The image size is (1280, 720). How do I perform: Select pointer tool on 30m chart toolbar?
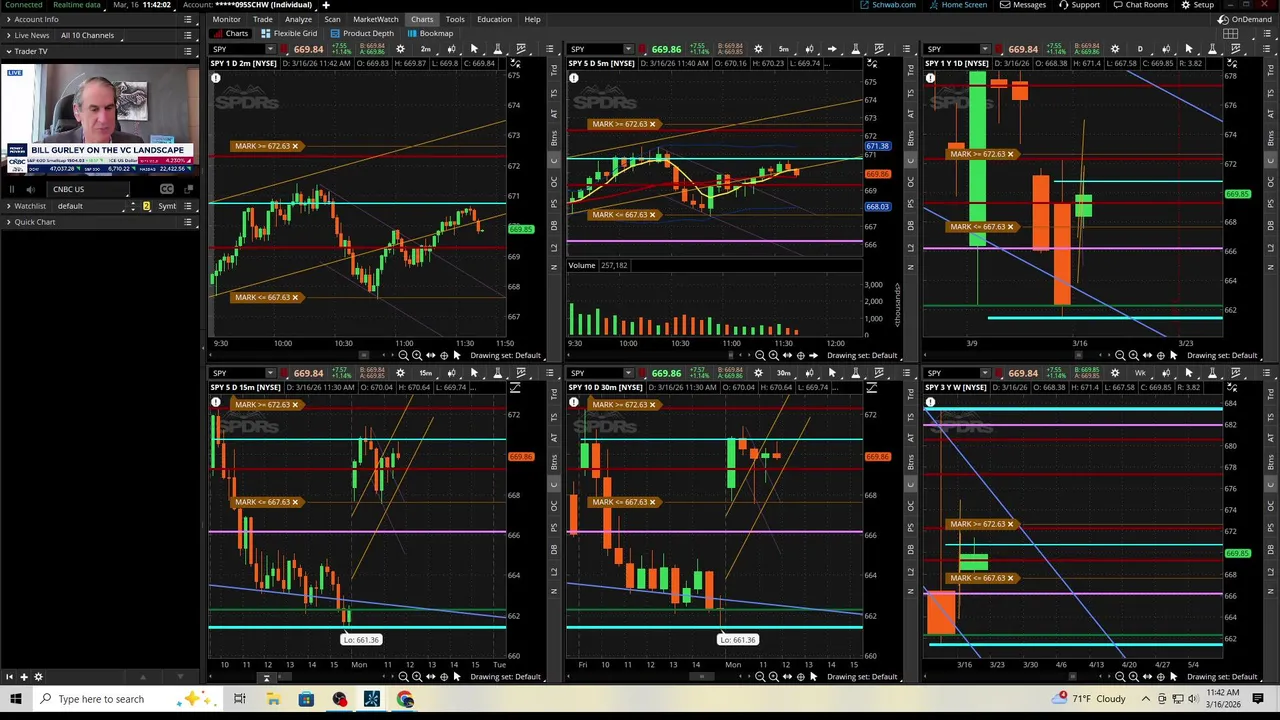click(x=832, y=373)
